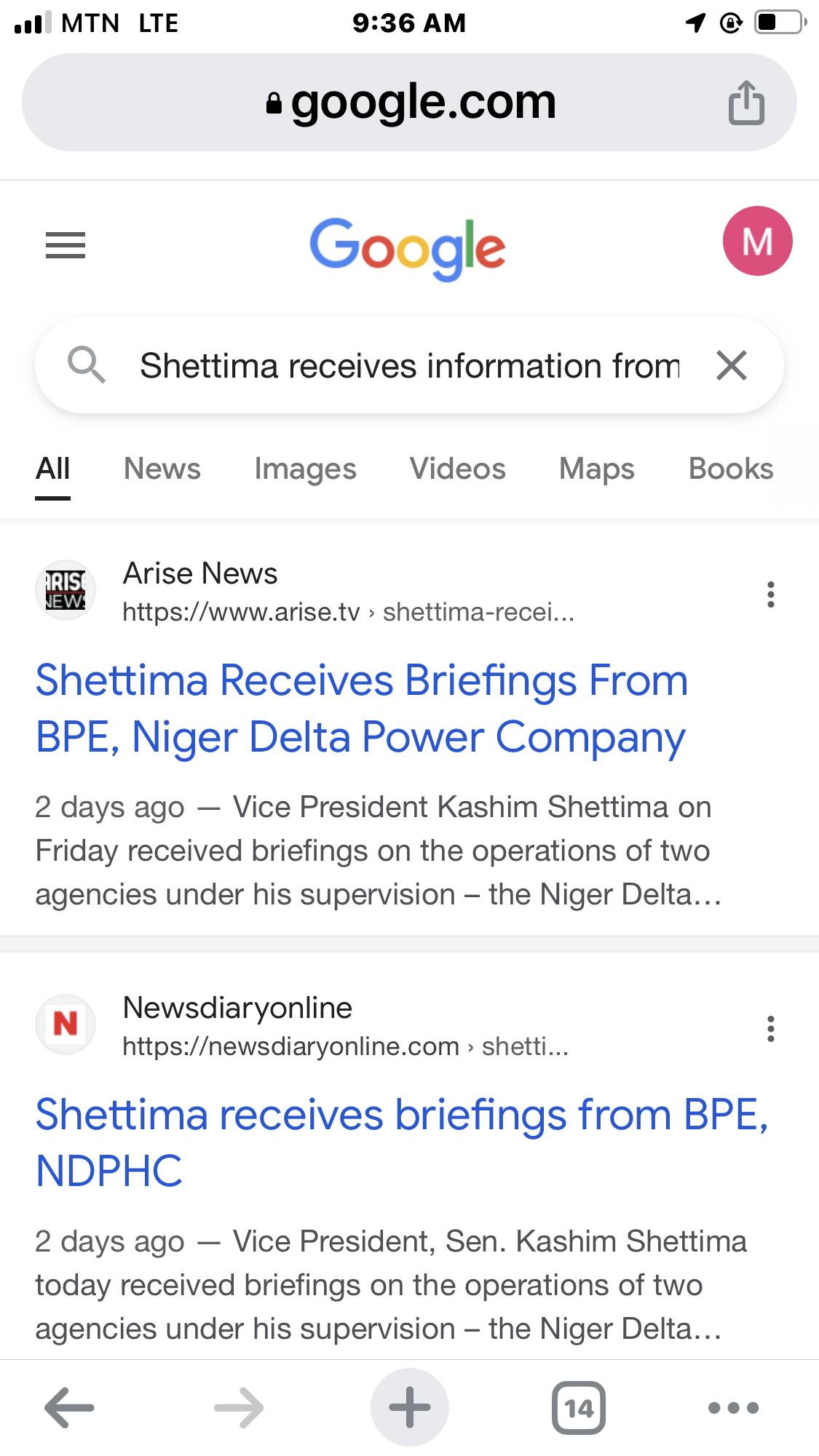Tap the browser forward arrow
The height and width of the screenshot is (1456, 819).
pyautogui.click(x=239, y=1408)
